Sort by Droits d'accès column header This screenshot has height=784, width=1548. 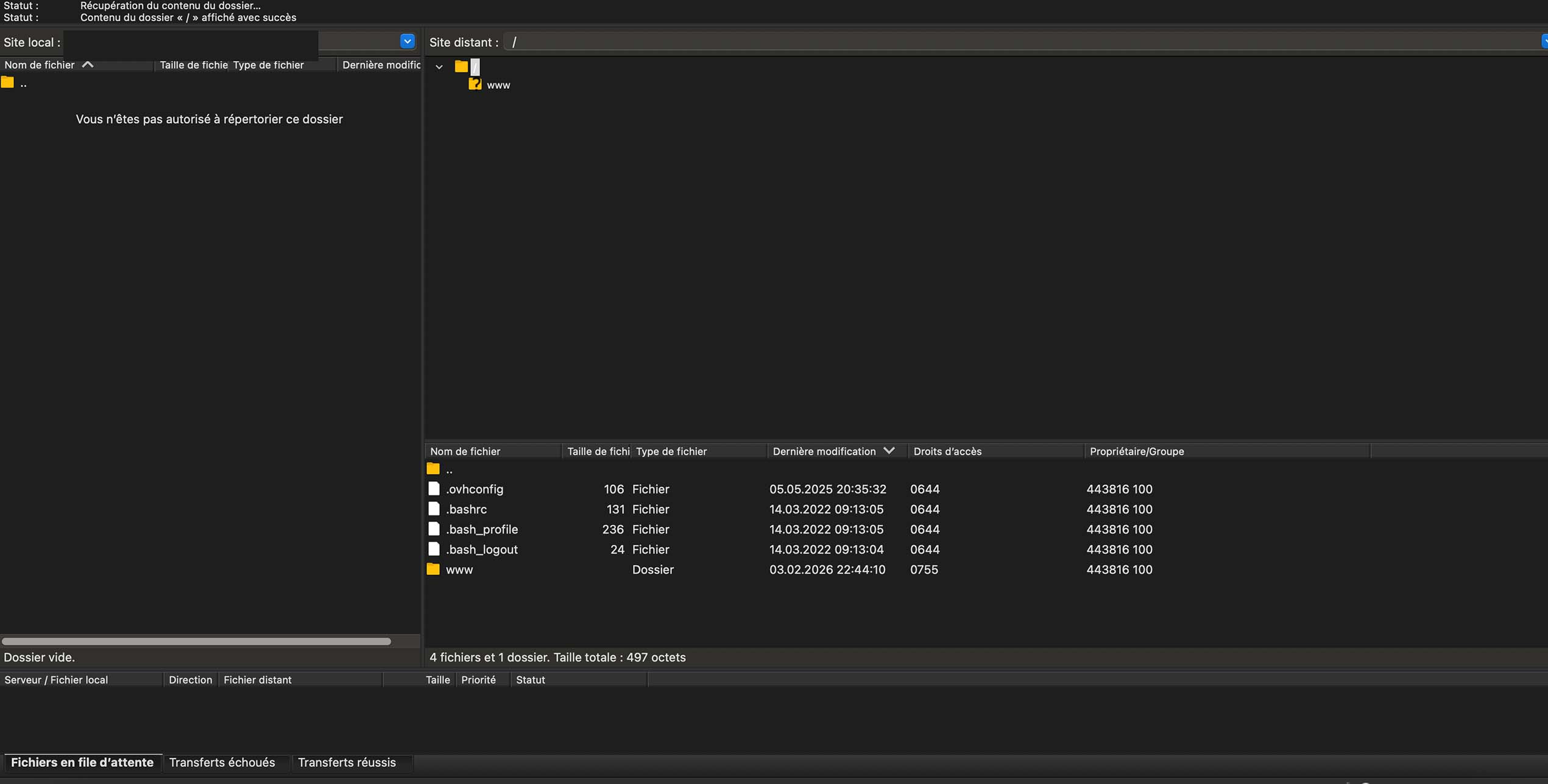(947, 451)
